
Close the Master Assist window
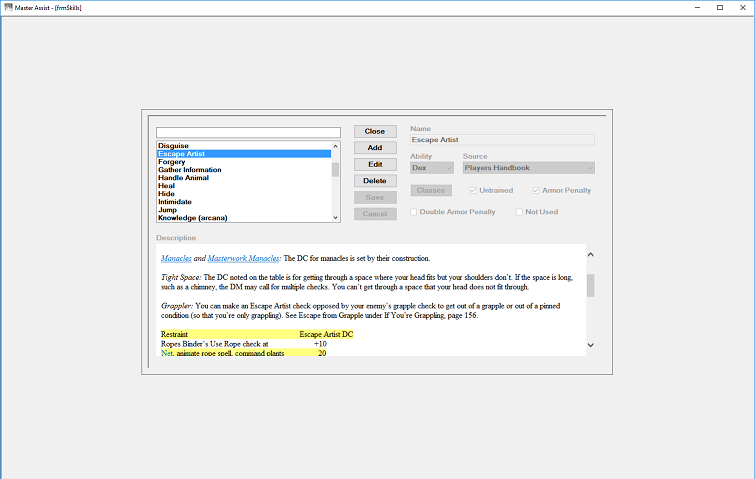[x=743, y=8]
